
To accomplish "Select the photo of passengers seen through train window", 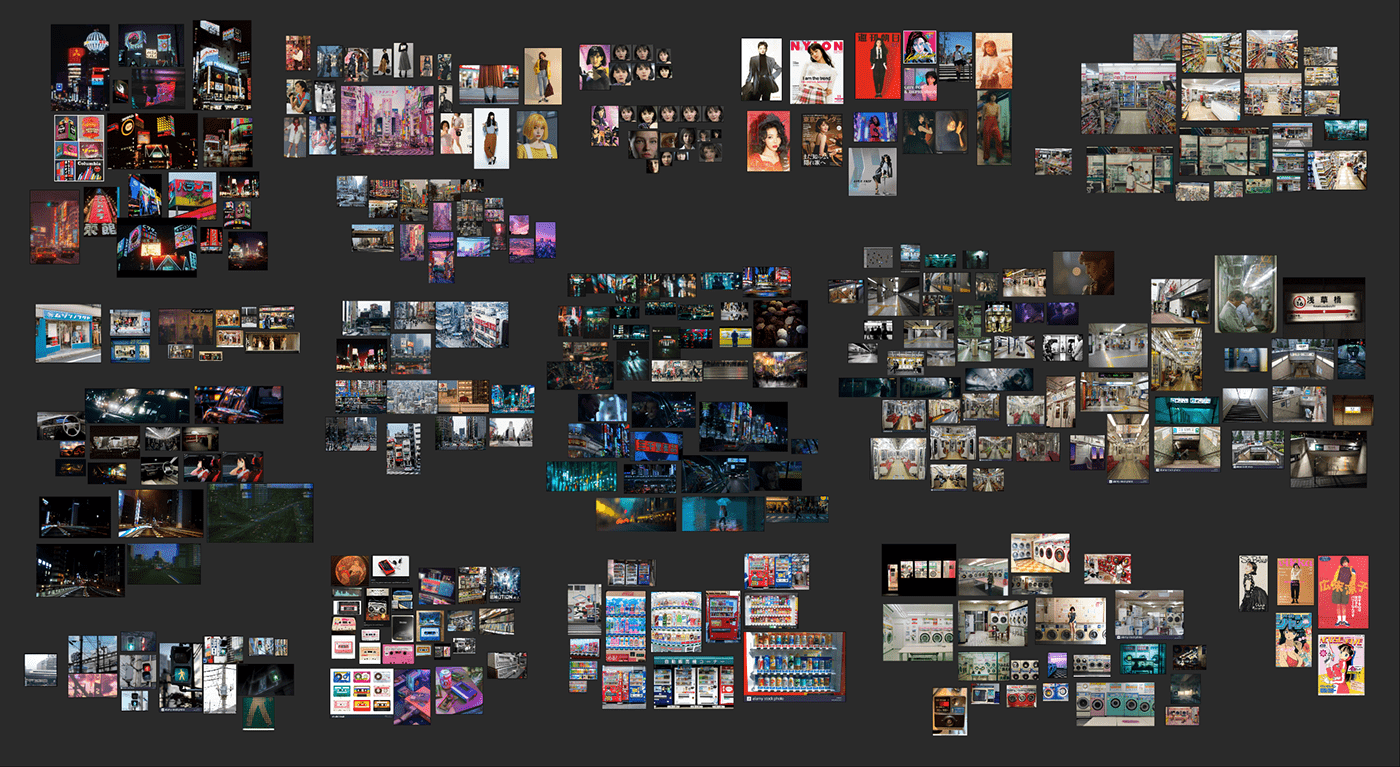I will [x=1246, y=294].
